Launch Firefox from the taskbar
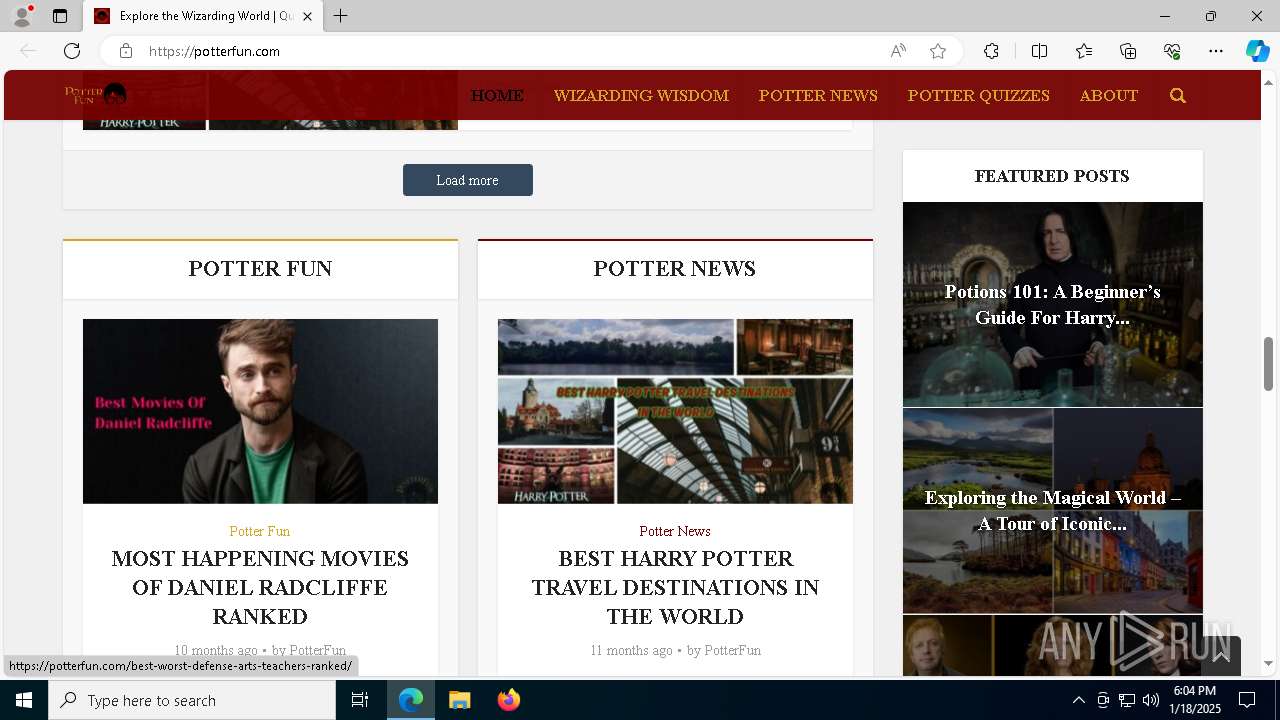1280x720 pixels. tap(508, 700)
